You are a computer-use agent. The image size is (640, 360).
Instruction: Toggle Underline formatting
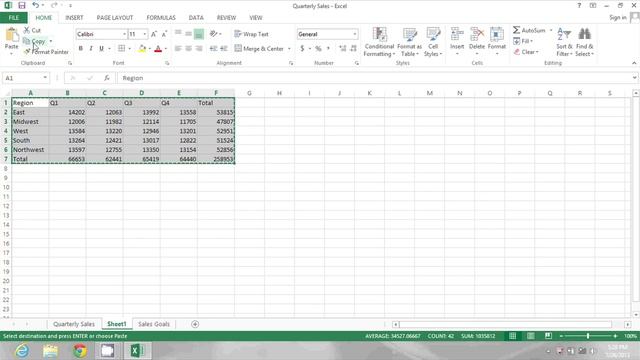click(x=102, y=49)
